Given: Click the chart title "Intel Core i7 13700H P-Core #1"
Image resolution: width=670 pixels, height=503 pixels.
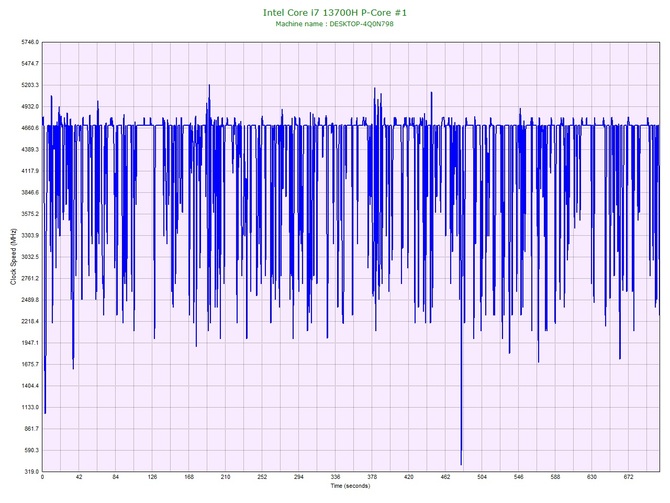Looking at the screenshot, I should (x=335, y=13).
